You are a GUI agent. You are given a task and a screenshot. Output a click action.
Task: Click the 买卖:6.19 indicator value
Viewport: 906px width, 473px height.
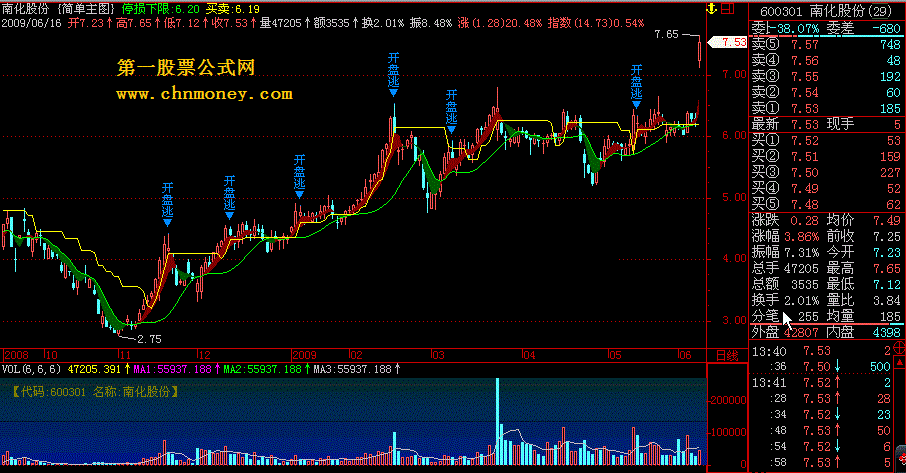[233, 9]
